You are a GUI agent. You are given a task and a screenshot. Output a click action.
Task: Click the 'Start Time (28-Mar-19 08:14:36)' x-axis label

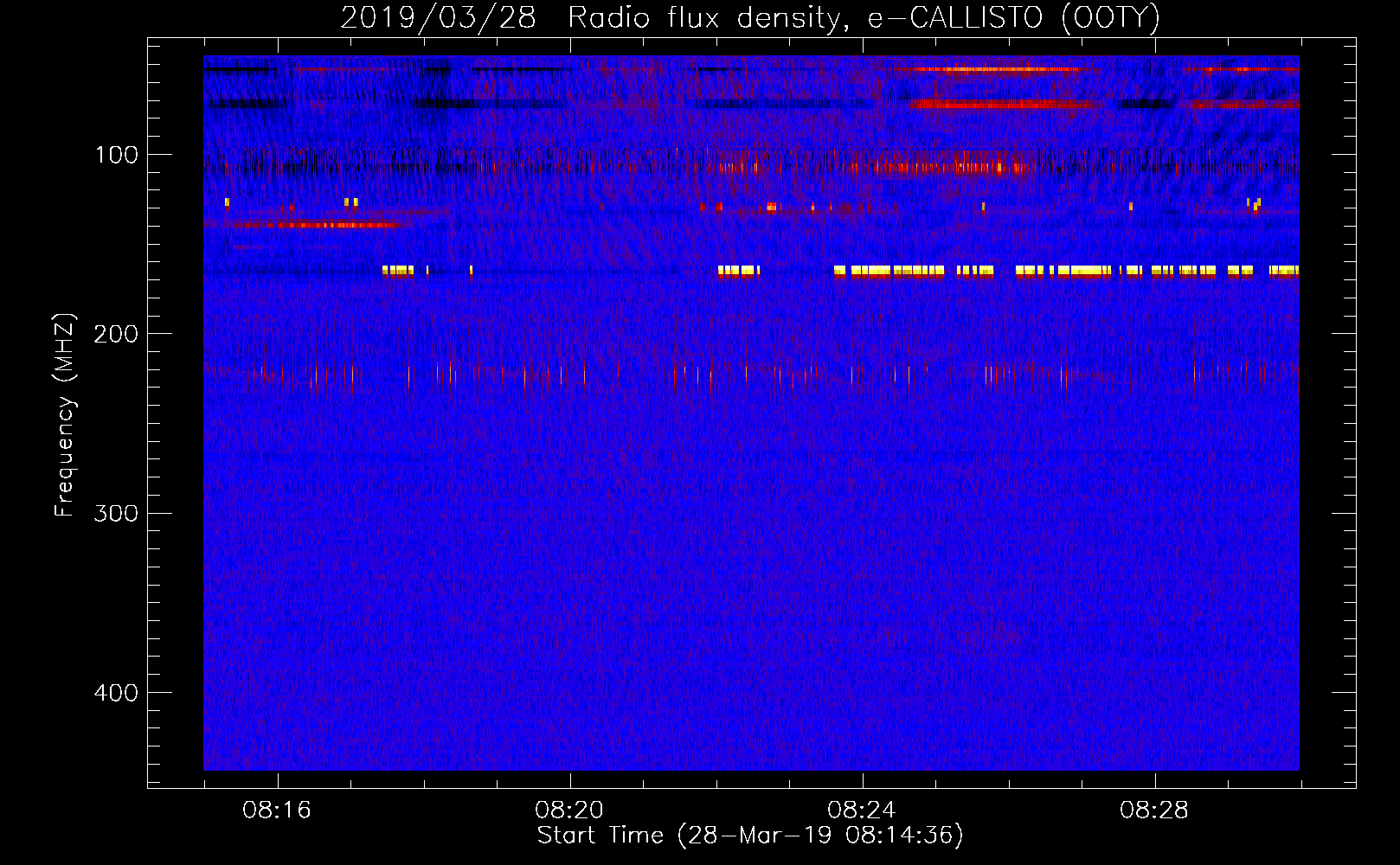tap(750, 836)
